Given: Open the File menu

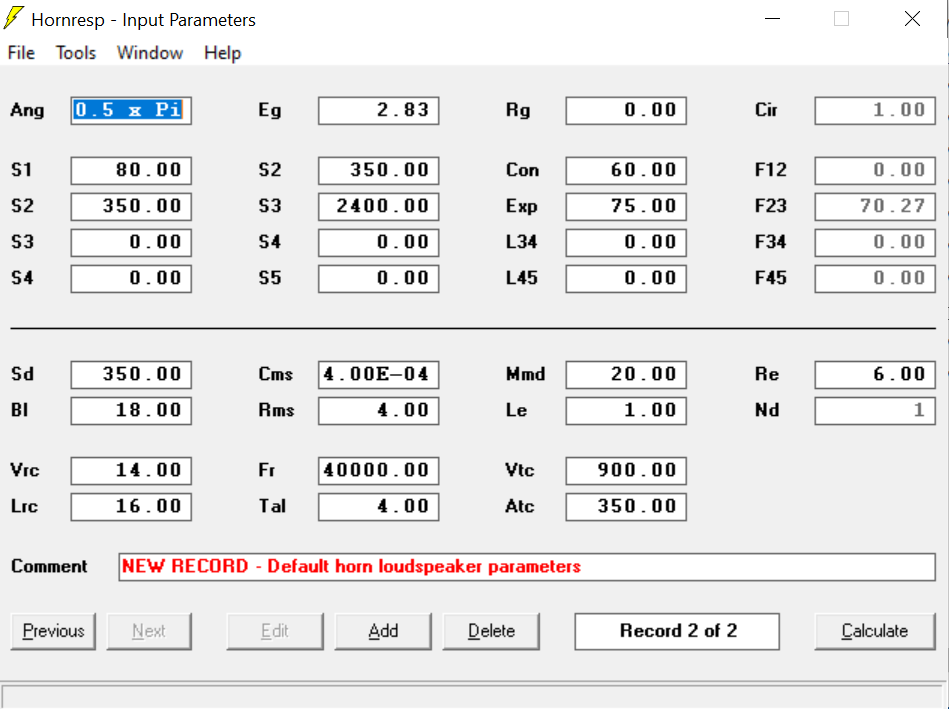Looking at the screenshot, I should tap(21, 53).
